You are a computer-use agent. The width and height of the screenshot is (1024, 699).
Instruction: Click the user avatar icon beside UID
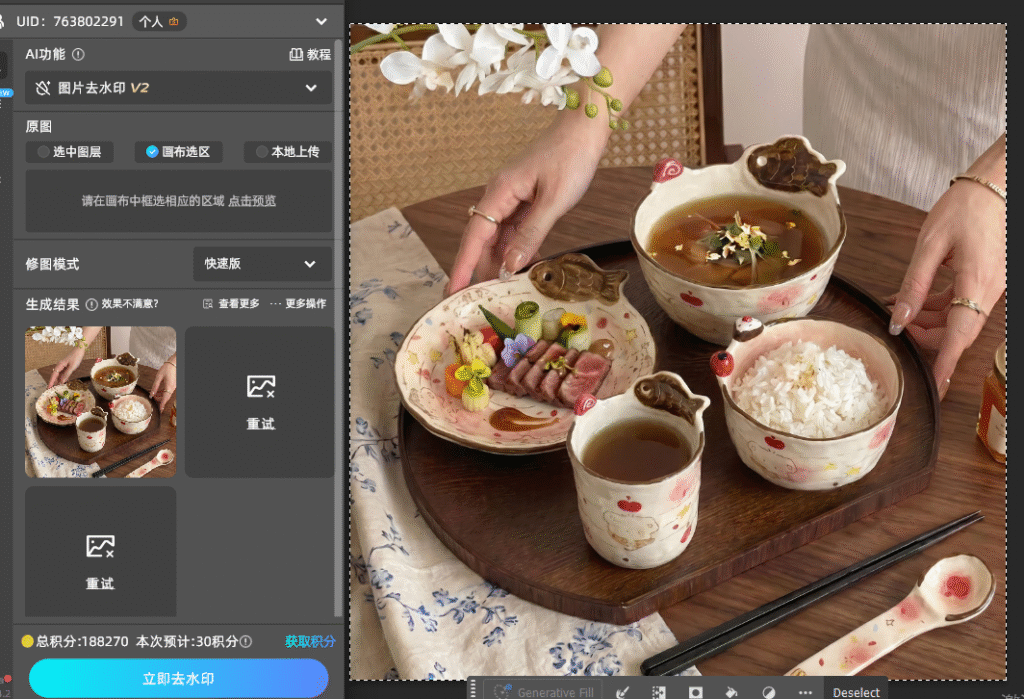(x=2, y=22)
